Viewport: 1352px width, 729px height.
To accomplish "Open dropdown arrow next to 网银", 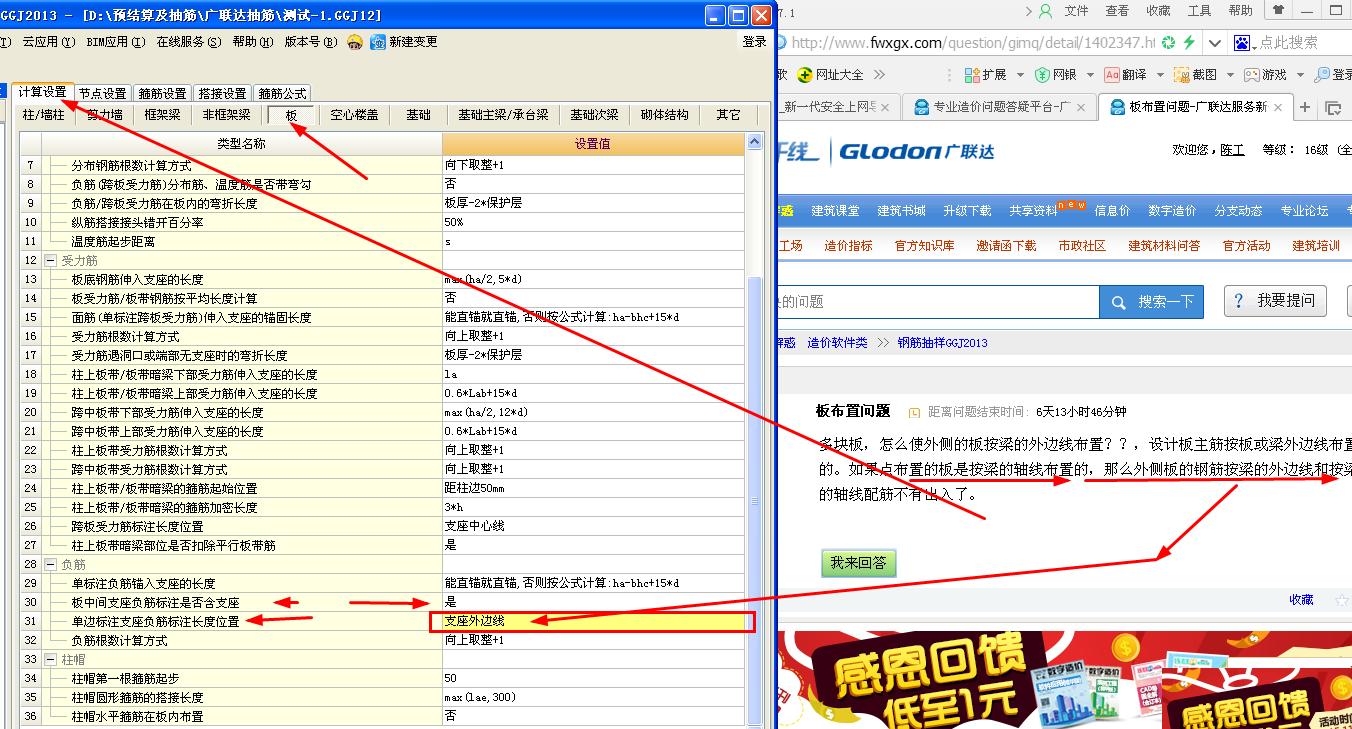I will point(1089,75).
